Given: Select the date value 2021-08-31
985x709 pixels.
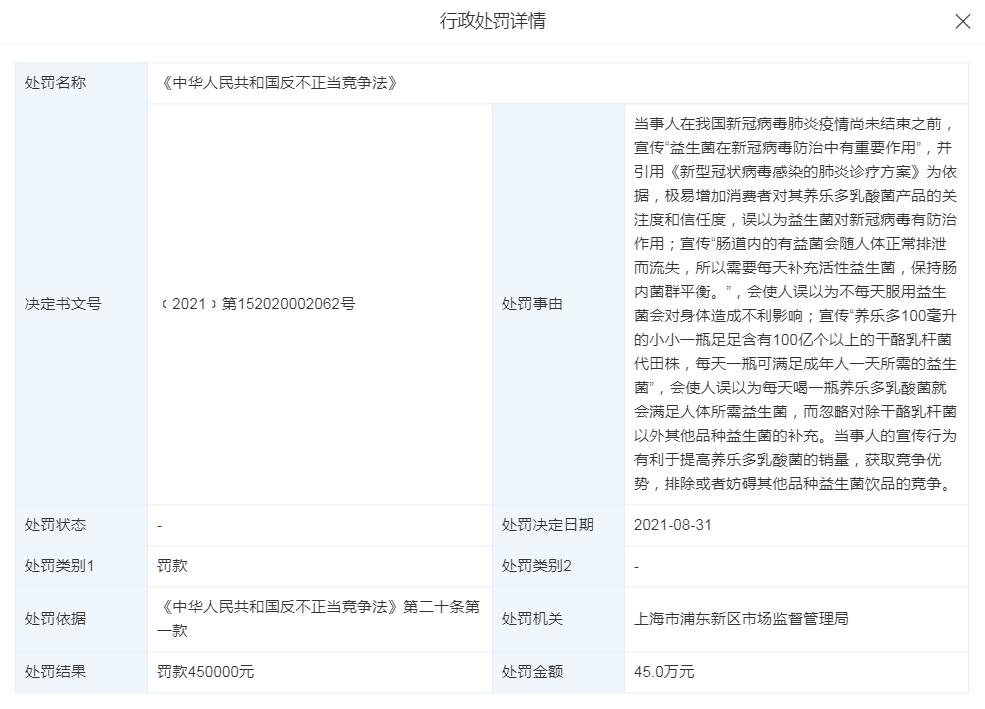Looking at the screenshot, I should (673, 525).
